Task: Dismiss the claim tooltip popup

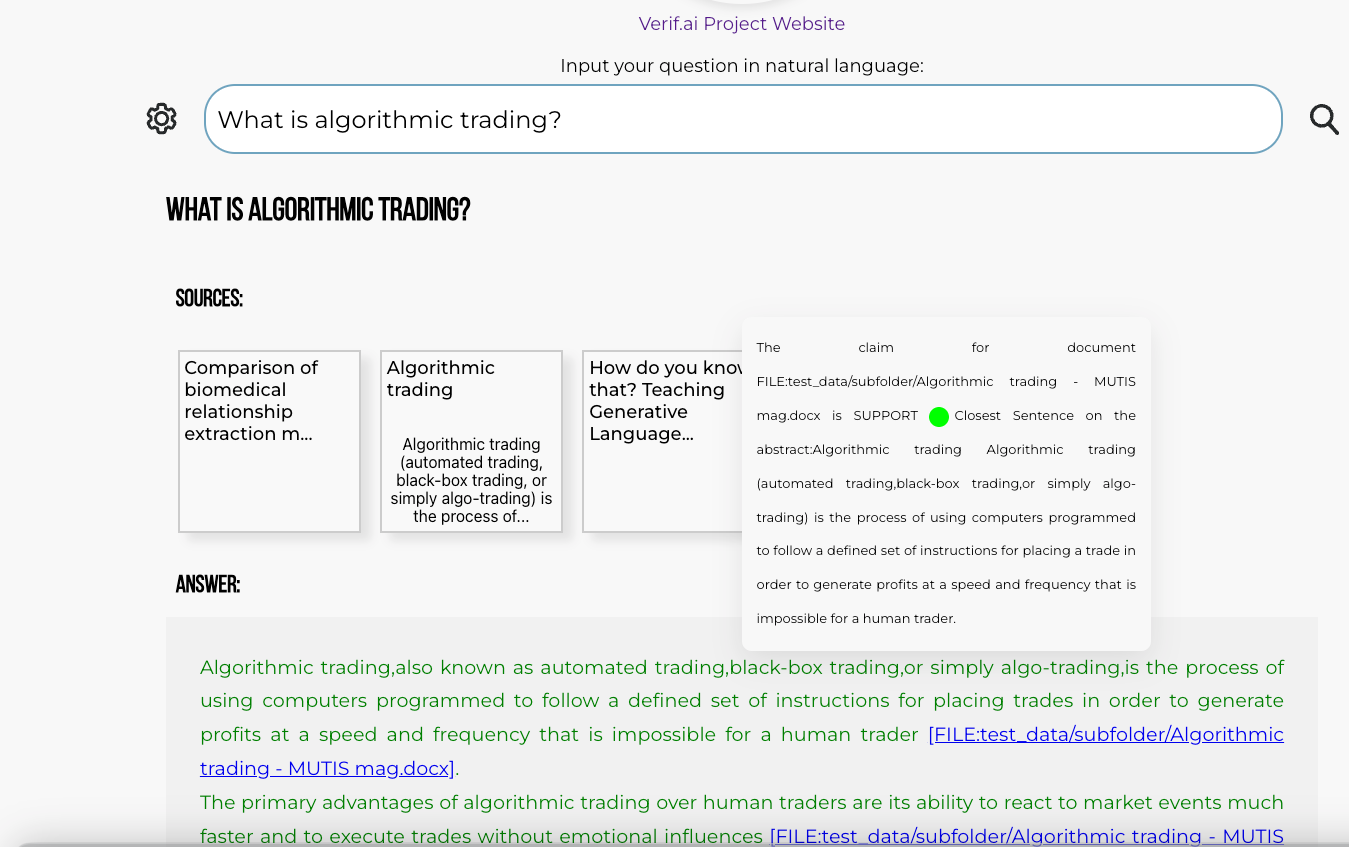Action: [946, 483]
